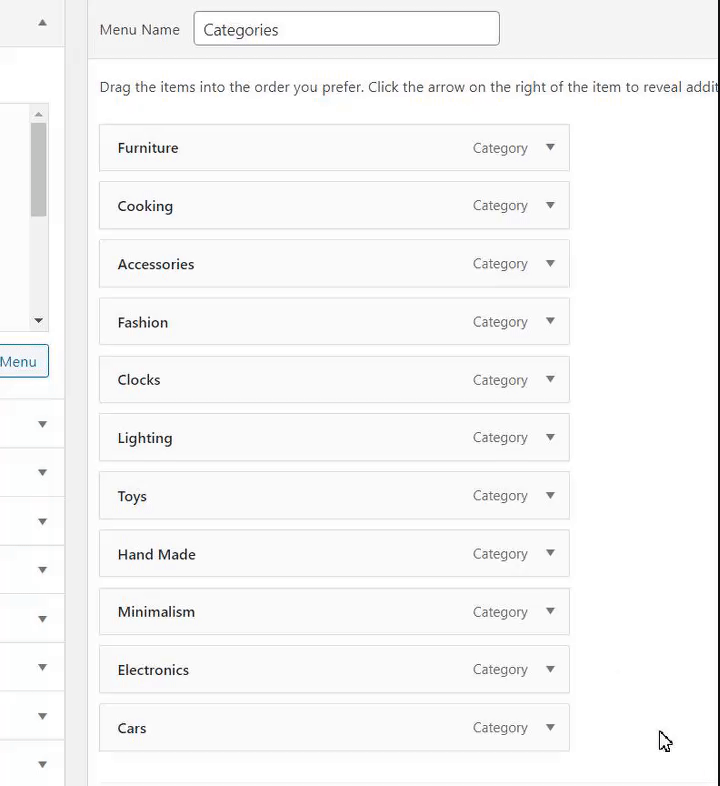Click the Cars menu item title
Viewport: 720px width, 786px height.
click(132, 728)
